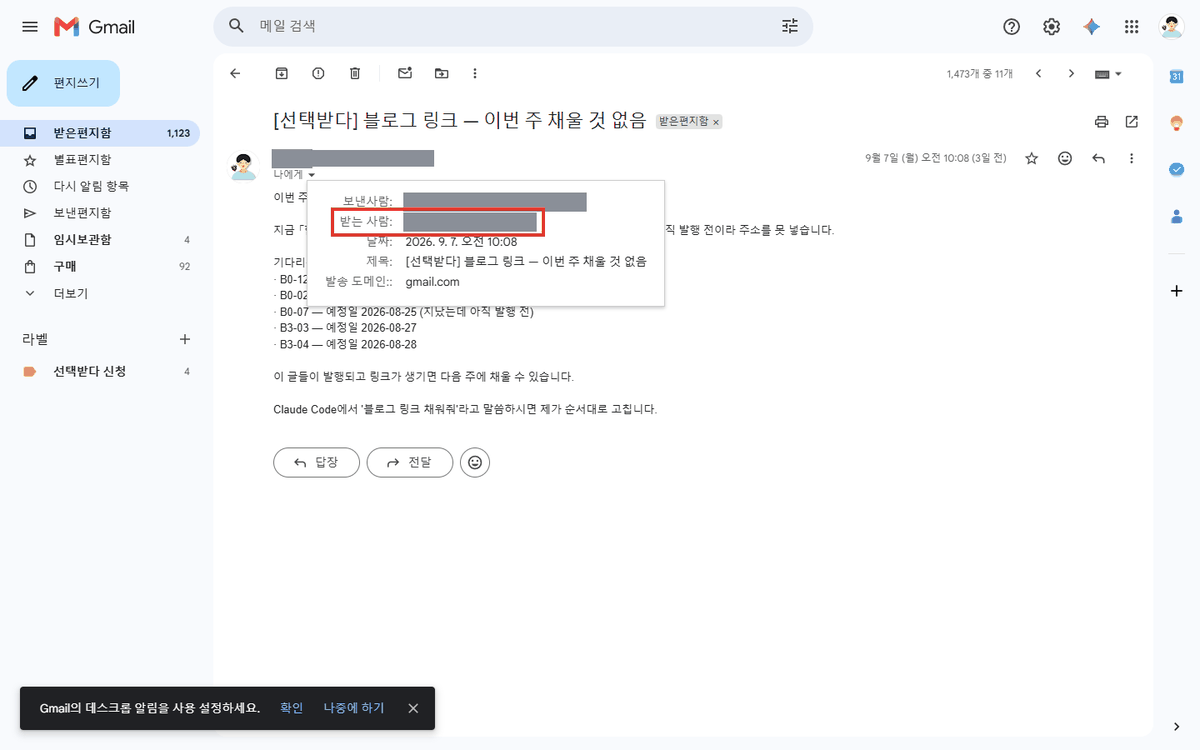Move email to folder icon
1200x750 pixels.
pyautogui.click(x=441, y=73)
